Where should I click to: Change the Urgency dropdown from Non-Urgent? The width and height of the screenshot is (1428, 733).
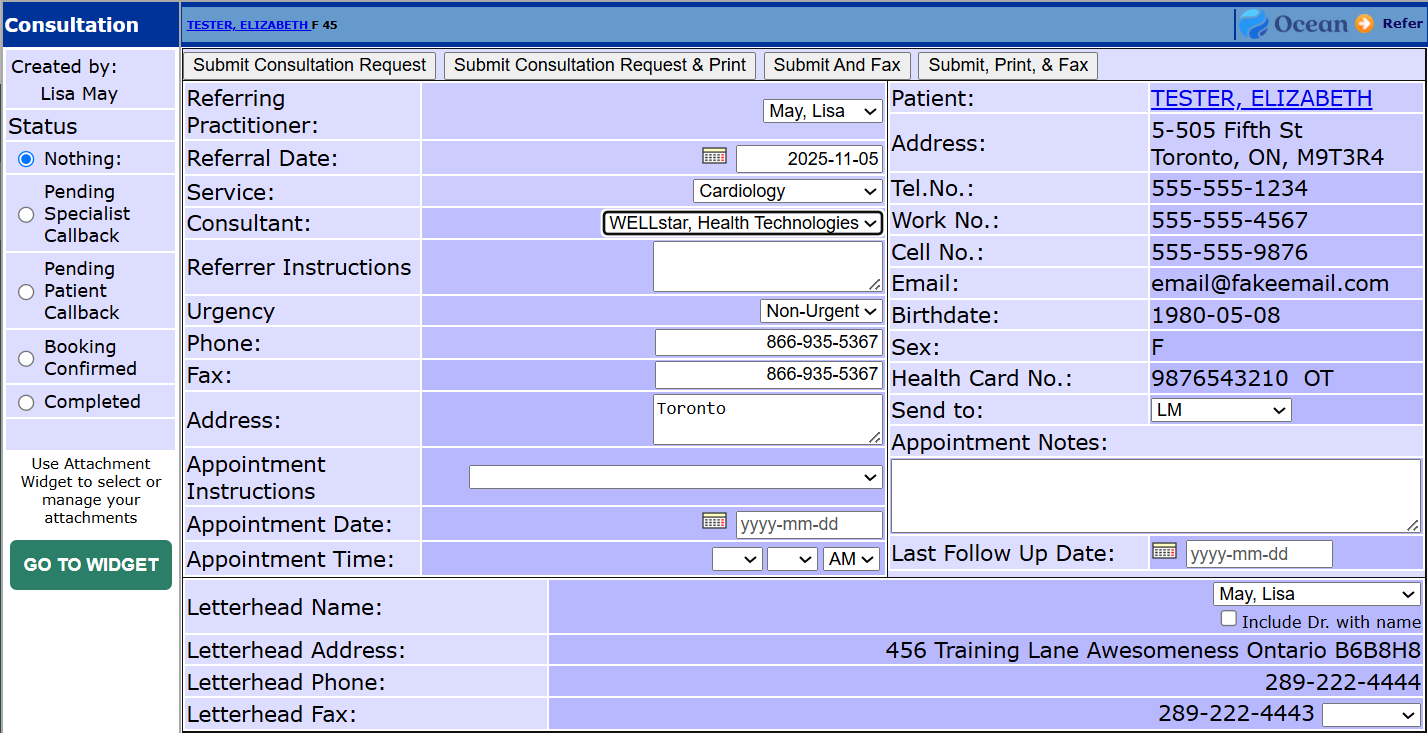click(820, 311)
